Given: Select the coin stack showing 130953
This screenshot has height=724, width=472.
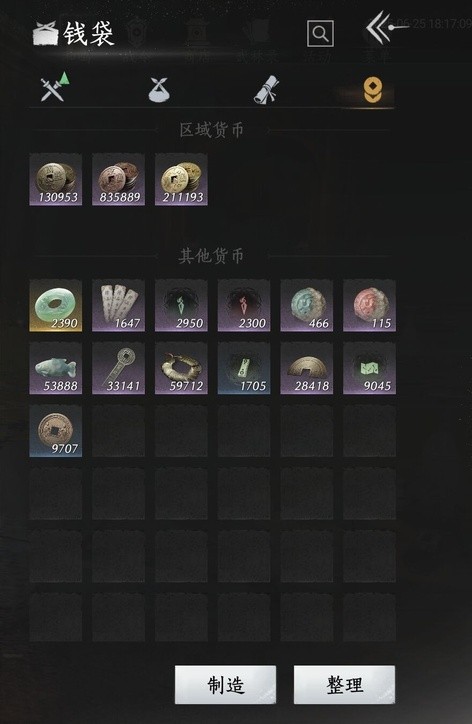Looking at the screenshot, I should [x=56, y=180].
